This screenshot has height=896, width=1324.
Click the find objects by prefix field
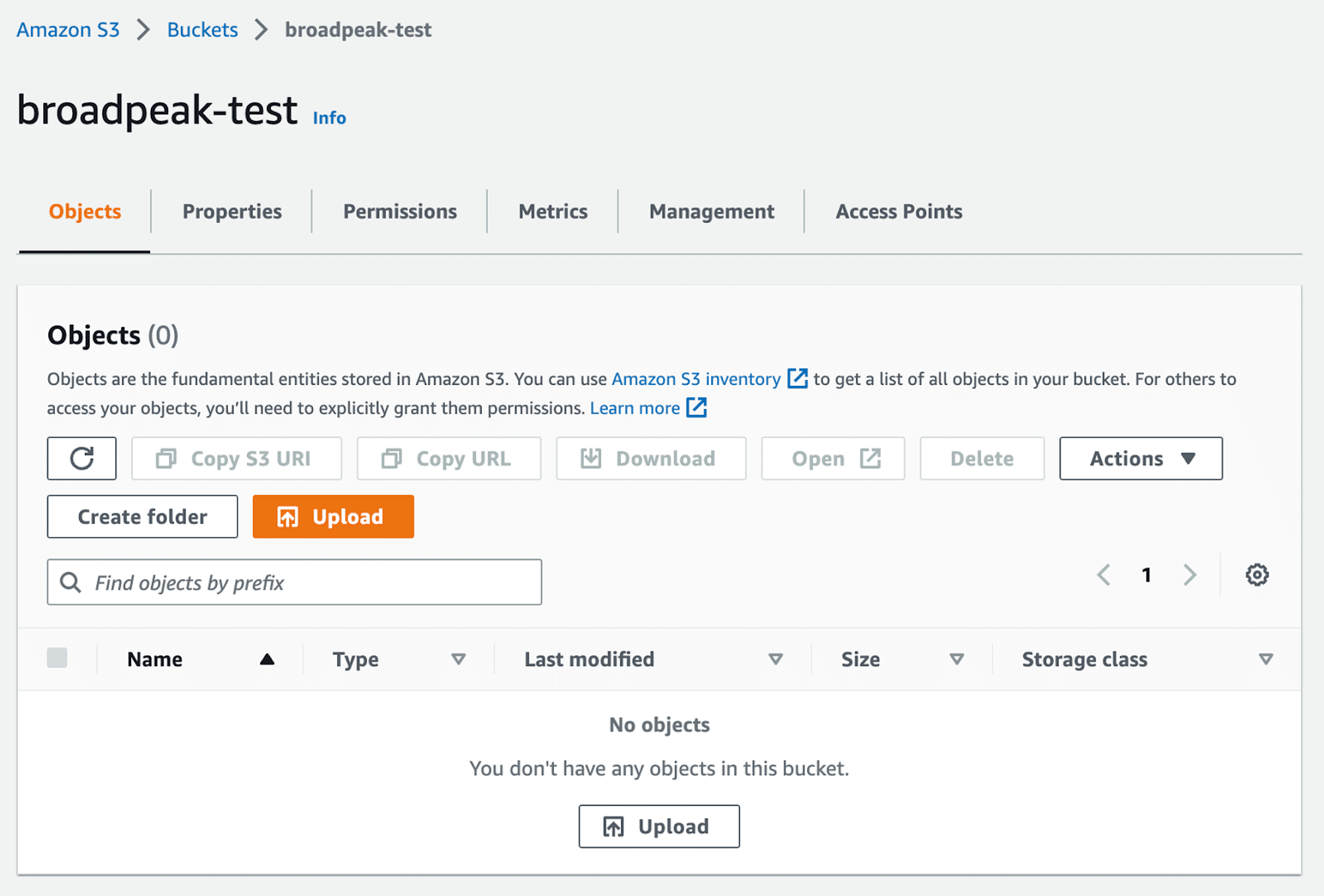coord(294,582)
